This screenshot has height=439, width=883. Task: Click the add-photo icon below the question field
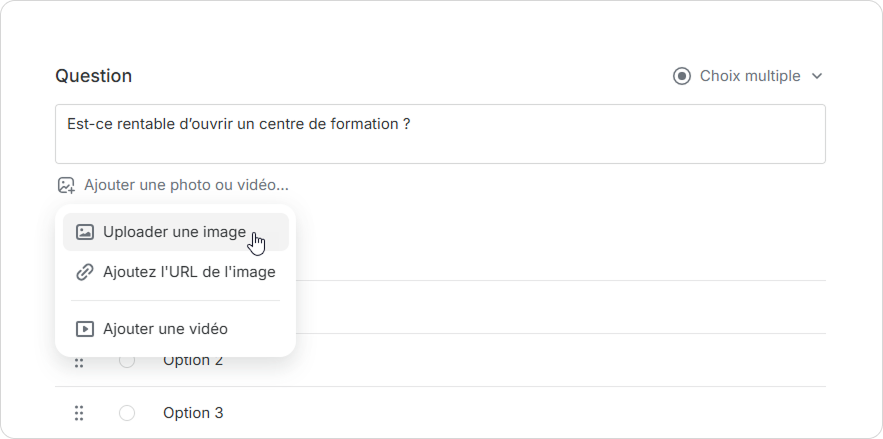pos(66,185)
